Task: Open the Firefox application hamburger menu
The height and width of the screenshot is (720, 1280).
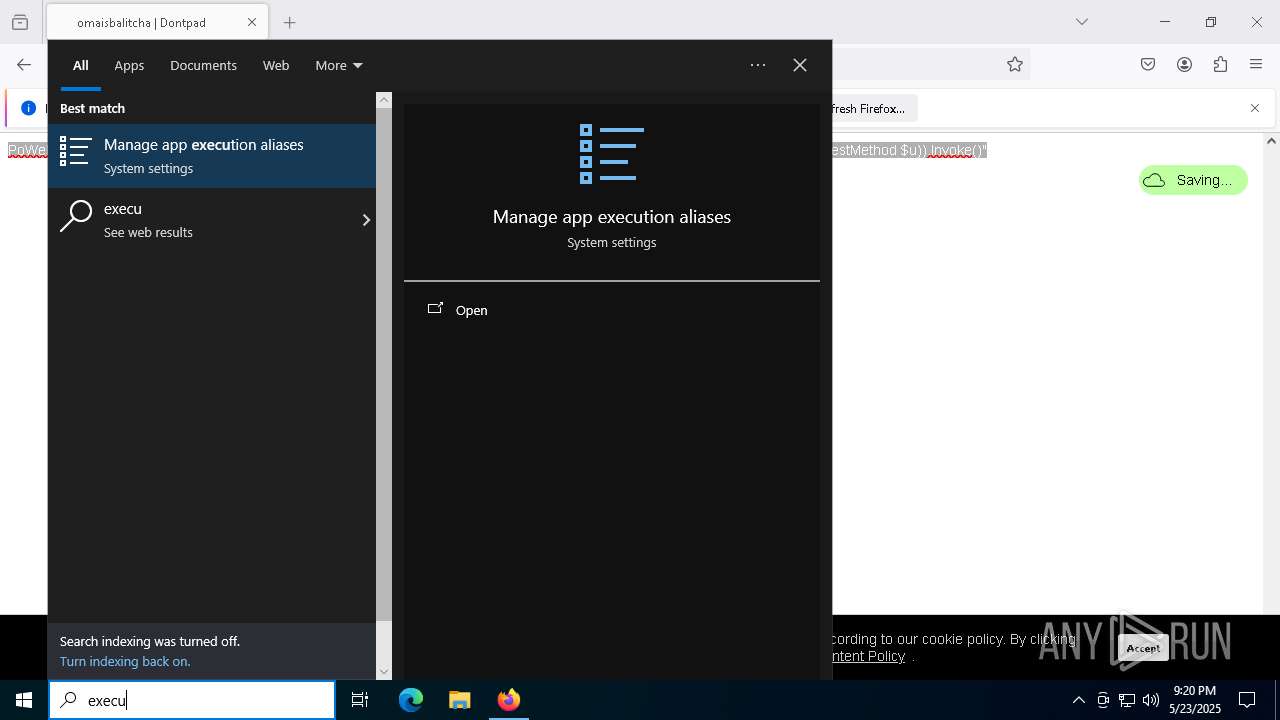Action: [1256, 65]
